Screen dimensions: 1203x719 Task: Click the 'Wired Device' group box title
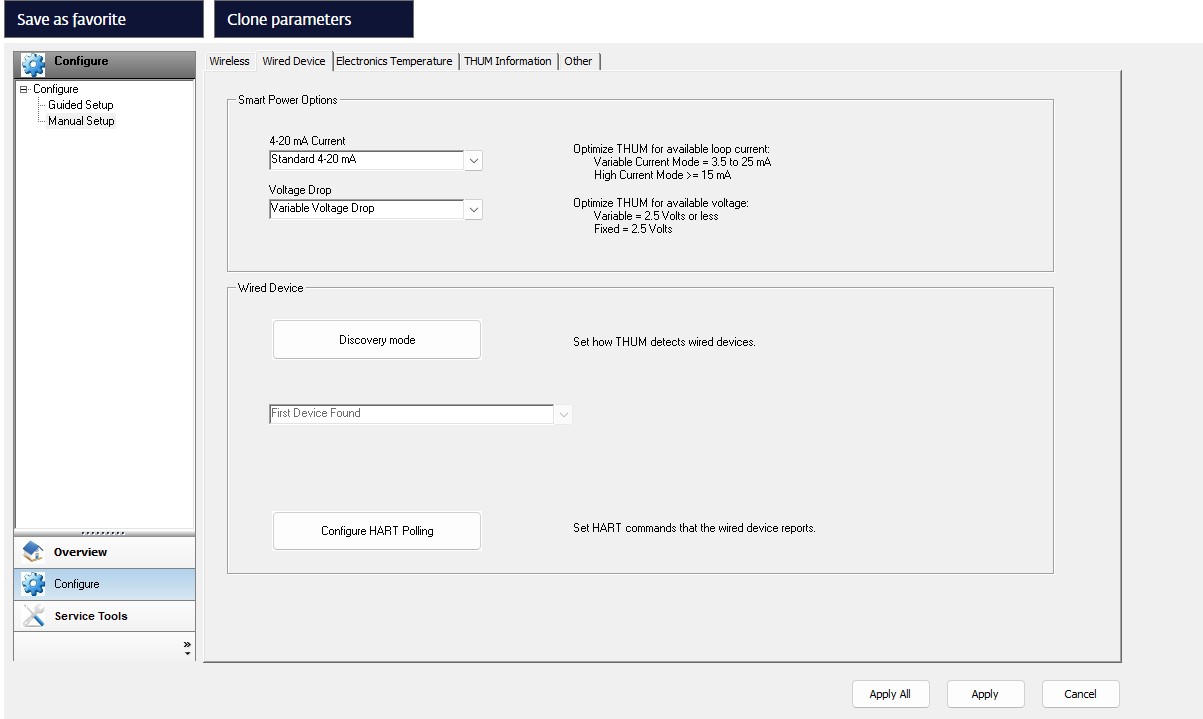pyautogui.click(x=270, y=288)
